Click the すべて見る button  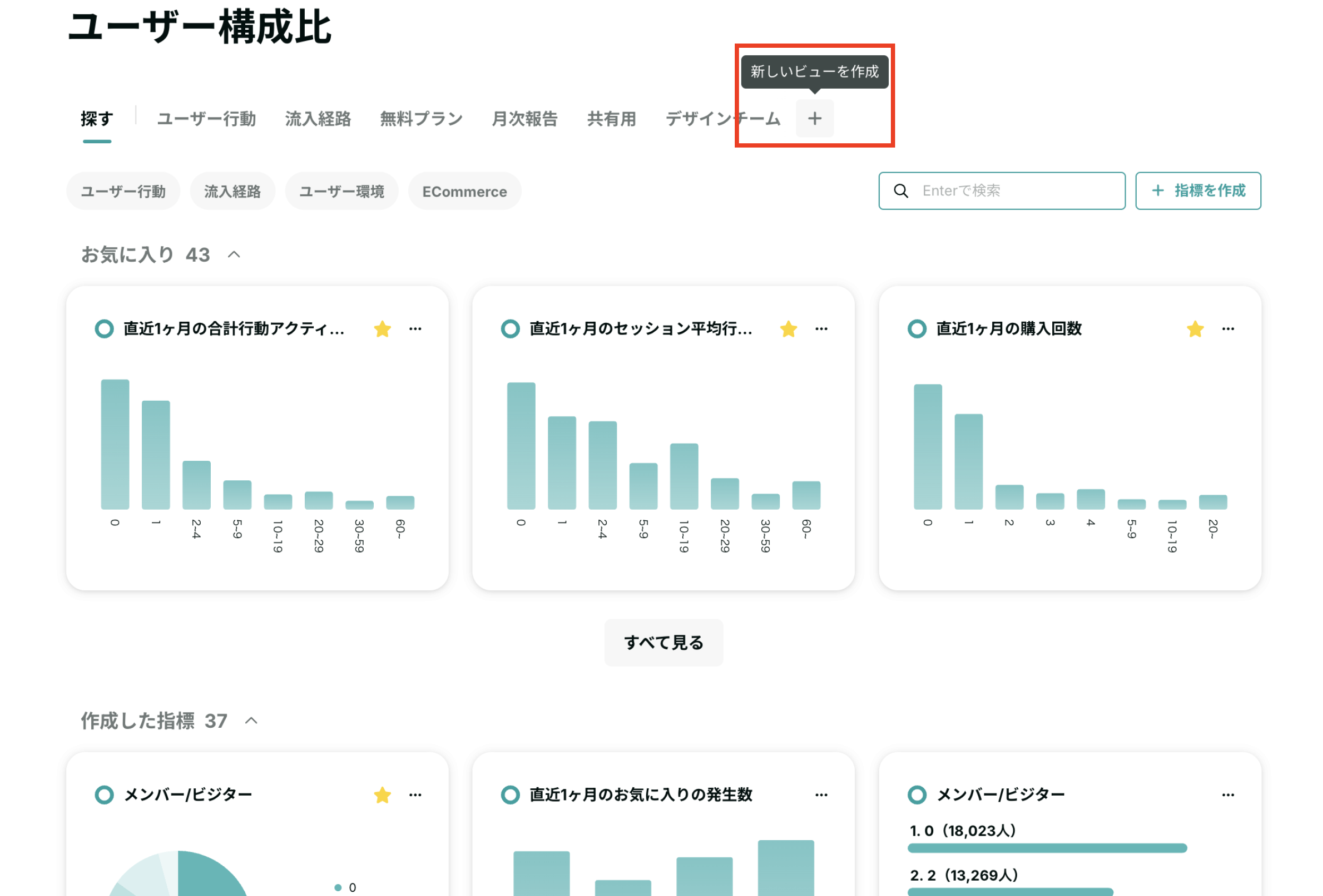[664, 643]
